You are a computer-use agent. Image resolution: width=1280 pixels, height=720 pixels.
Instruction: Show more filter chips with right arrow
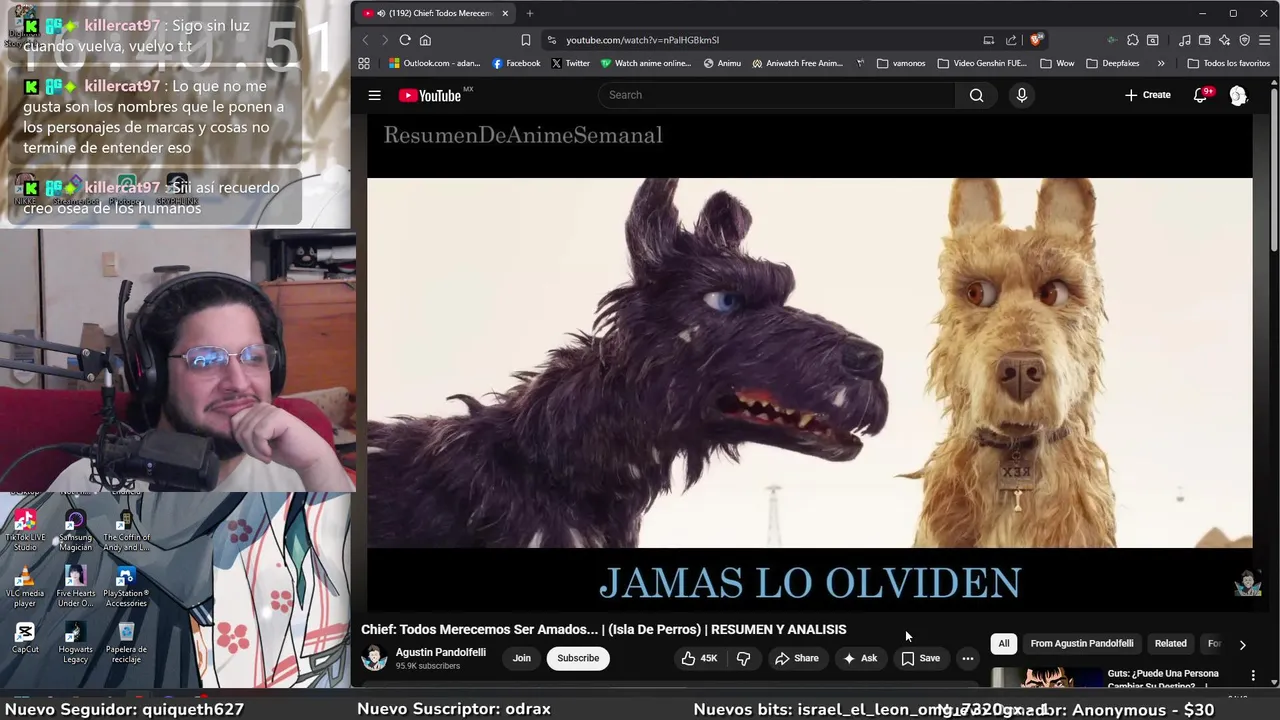[1242, 645]
